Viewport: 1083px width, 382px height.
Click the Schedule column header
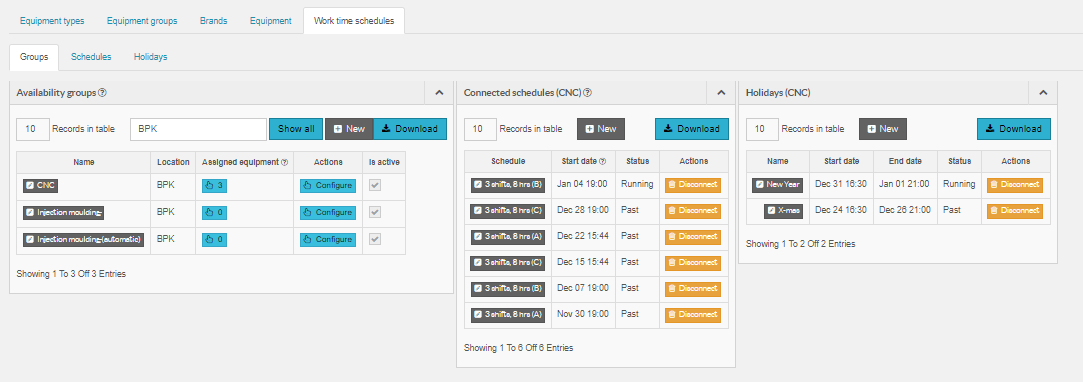[x=508, y=161]
